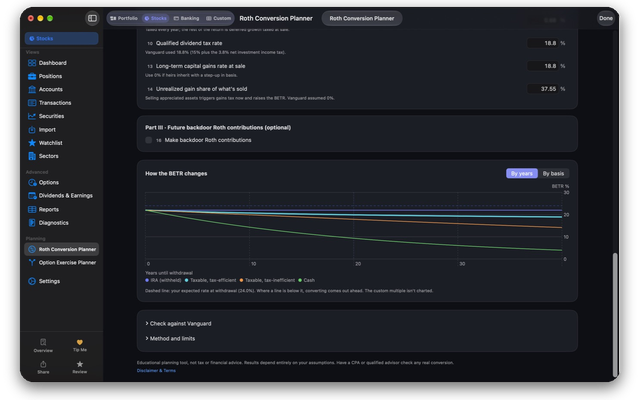Viewport: 640px width, 400px height.
Task: Open Positions briefcase icon
Action: tap(32, 76)
